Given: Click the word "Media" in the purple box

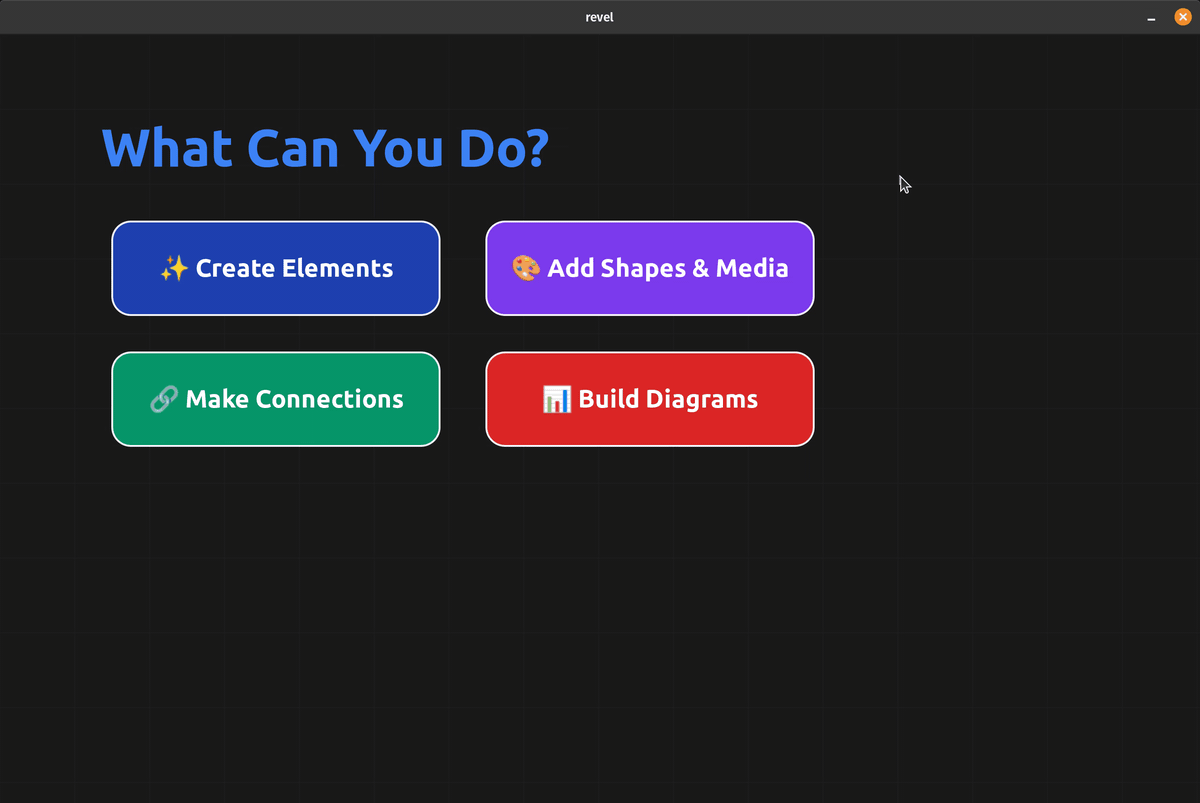Looking at the screenshot, I should pyautogui.click(x=752, y=268).
